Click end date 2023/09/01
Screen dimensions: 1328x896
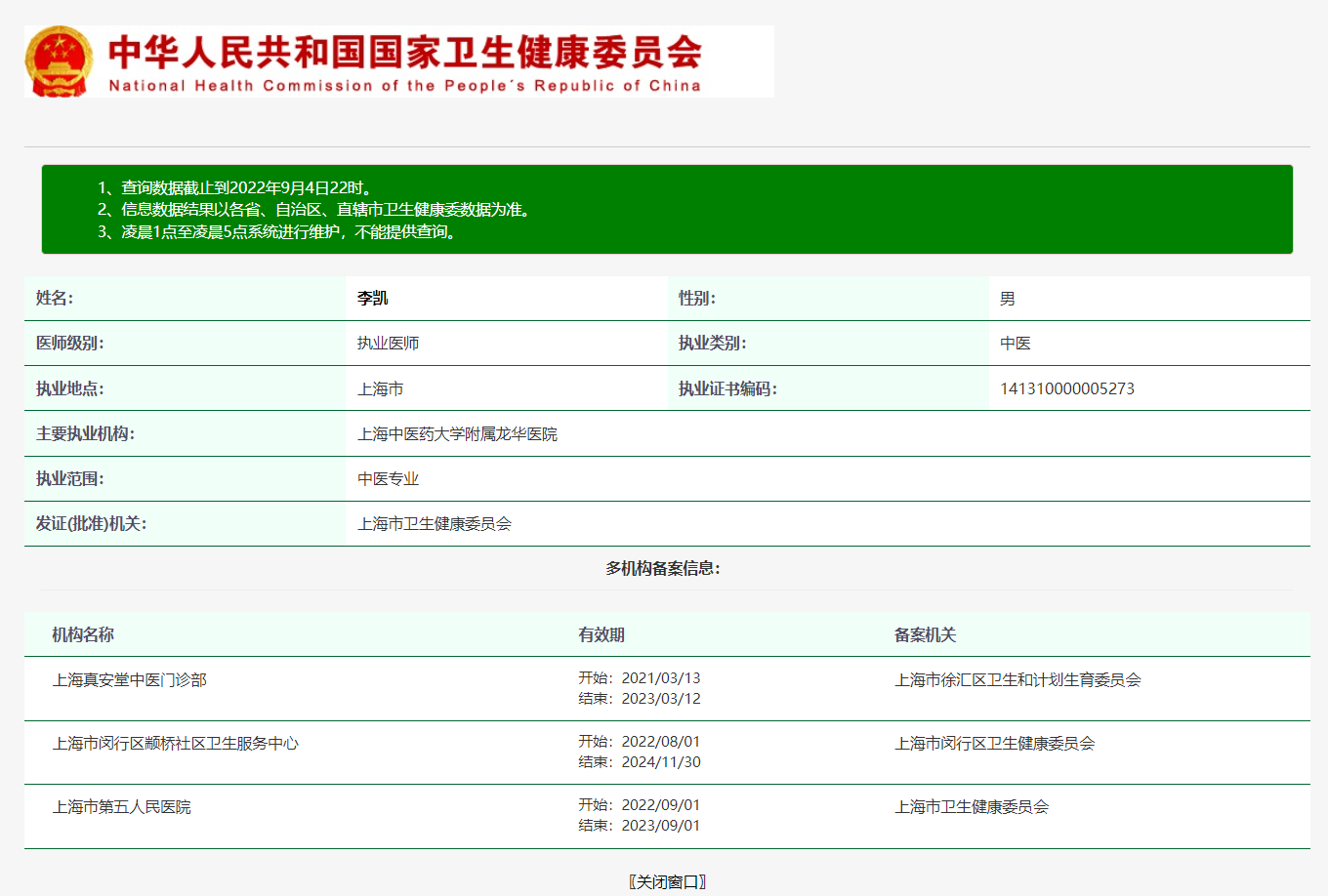(661, 826)
